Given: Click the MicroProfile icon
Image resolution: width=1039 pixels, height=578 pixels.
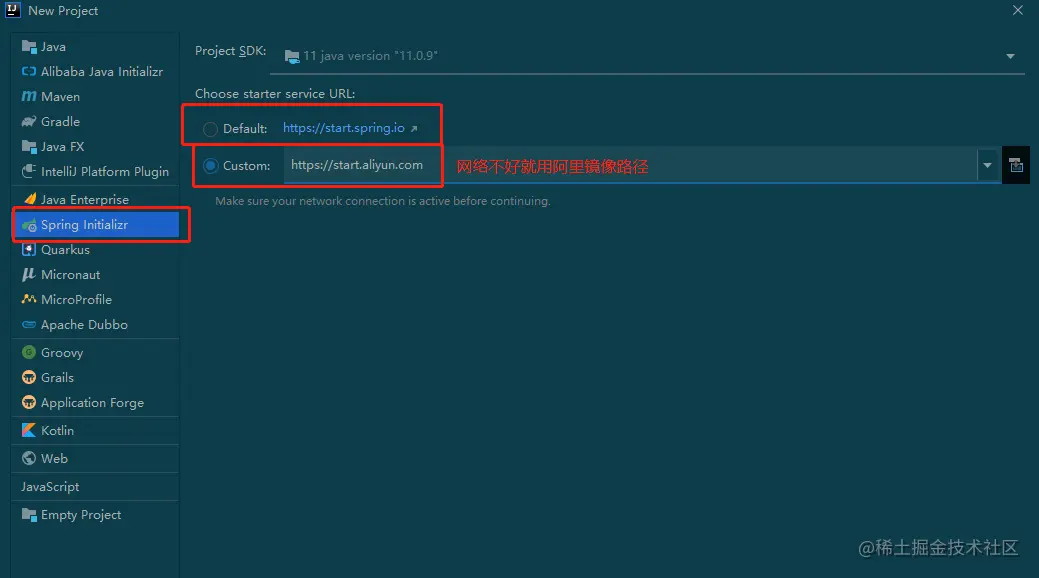Looking at the screenshot, I should [x=28, y=299].
